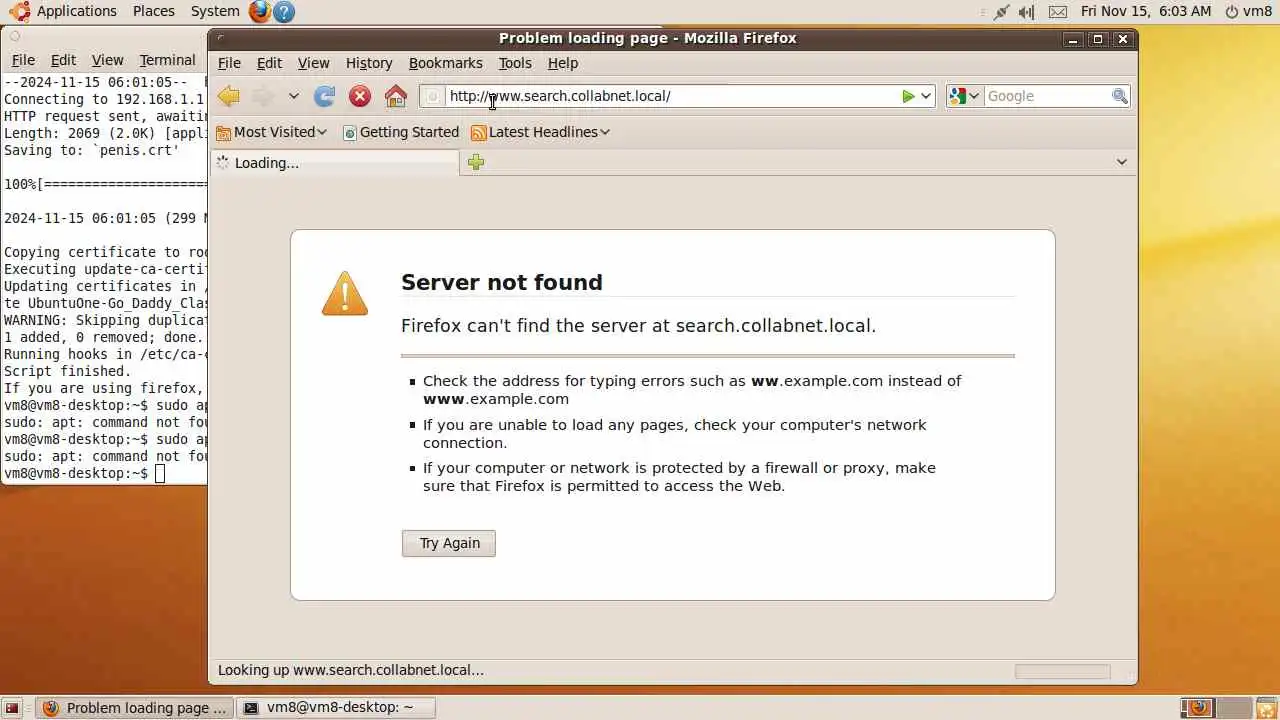
Task: Open the vm8 session power menu
Action: point(1248,11)
